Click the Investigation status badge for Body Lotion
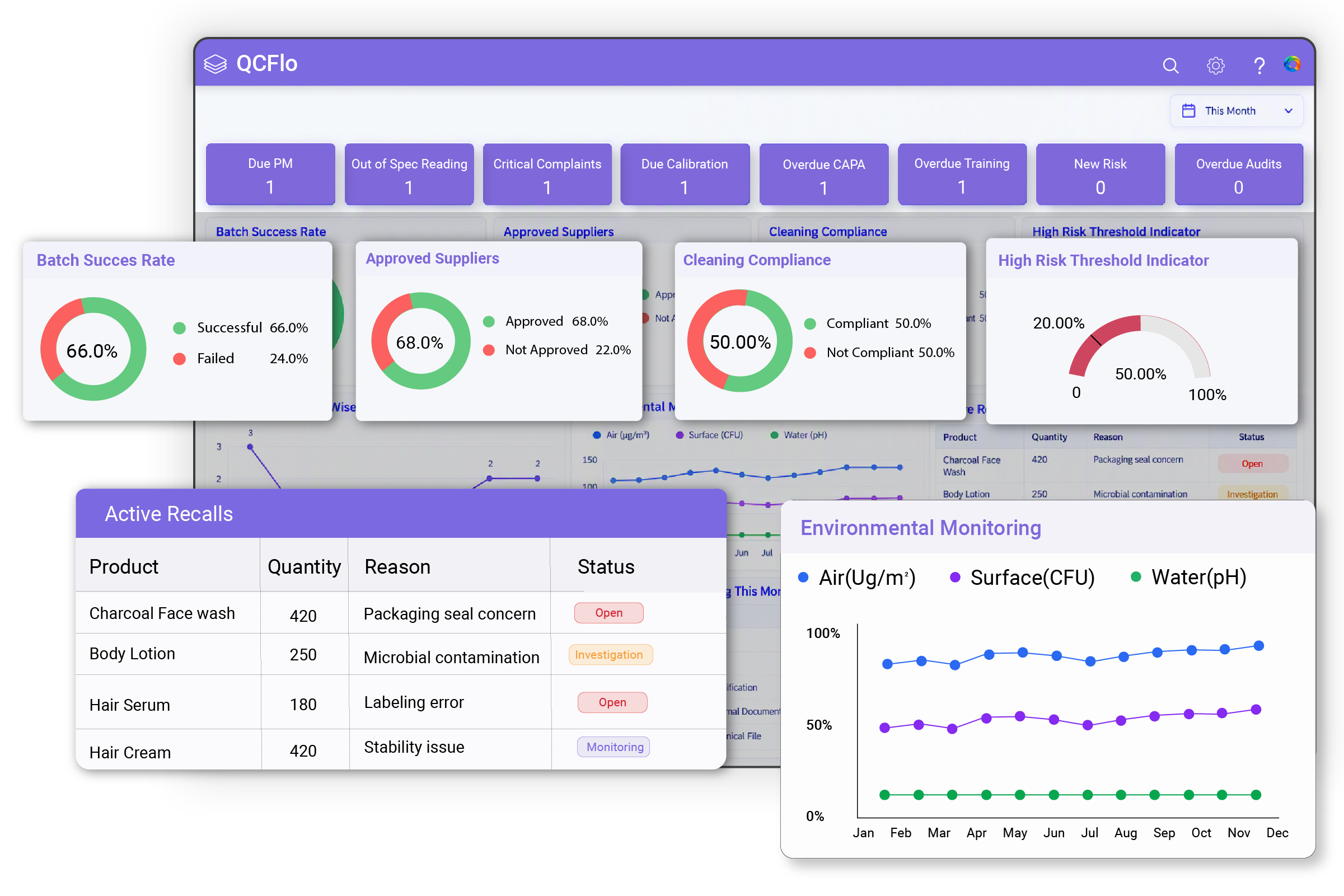The width and height of the screenshot is (1344, 896). [610, 655]
